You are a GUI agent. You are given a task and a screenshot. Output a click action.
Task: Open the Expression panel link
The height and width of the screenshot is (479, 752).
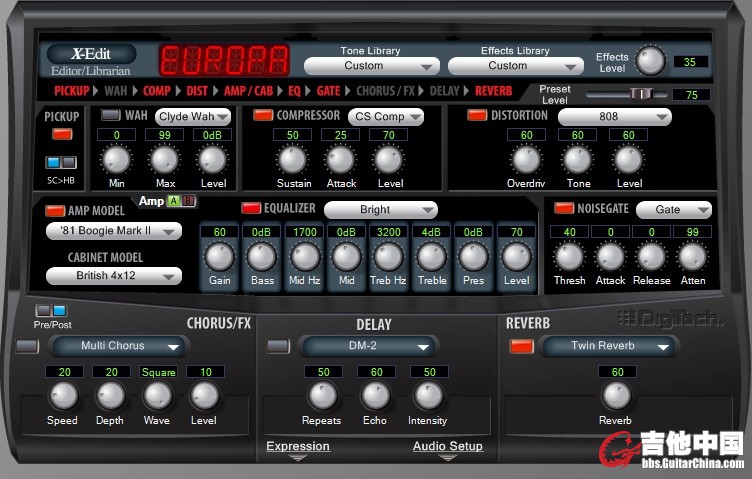pyautogui.click(x=297, y=447)
